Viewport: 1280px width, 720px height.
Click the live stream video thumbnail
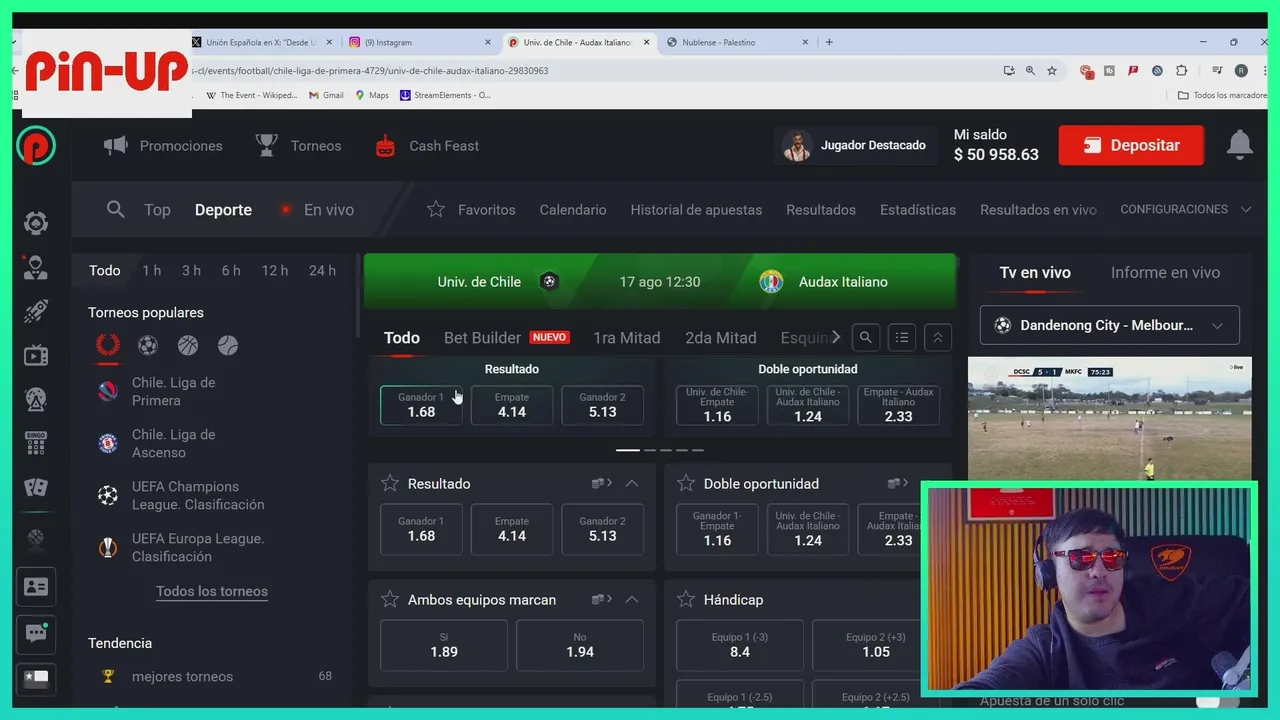1109,420
